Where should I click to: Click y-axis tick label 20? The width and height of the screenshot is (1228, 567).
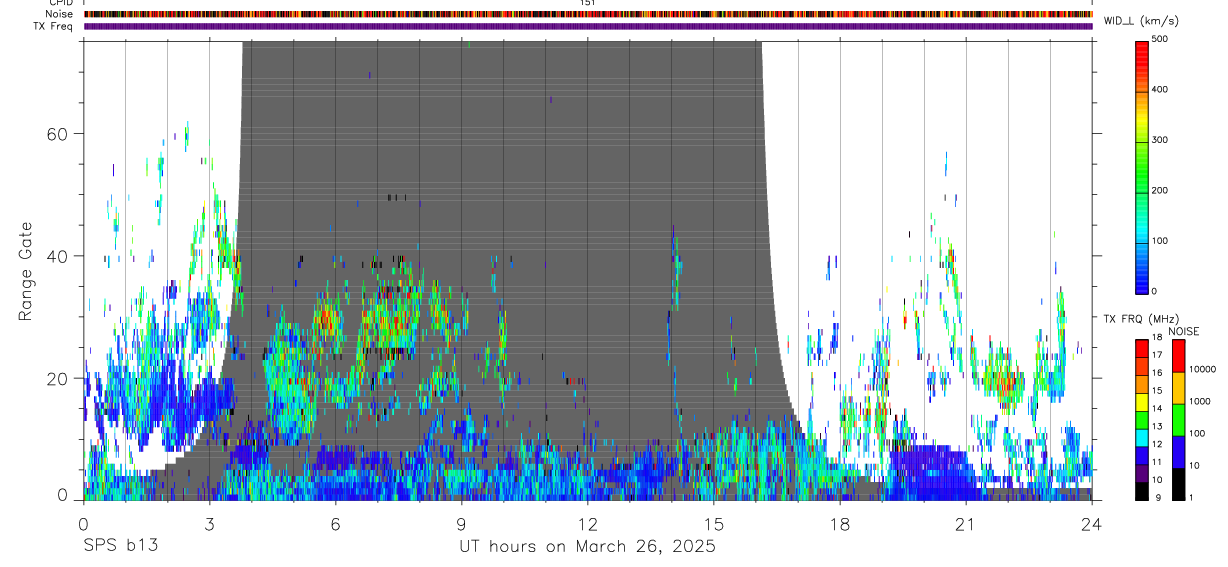[x=59, y=378]
